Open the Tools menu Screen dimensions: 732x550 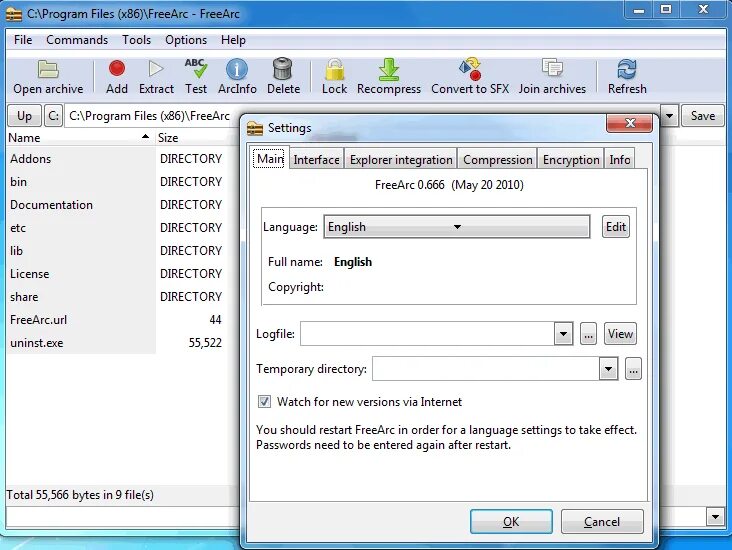136,40
